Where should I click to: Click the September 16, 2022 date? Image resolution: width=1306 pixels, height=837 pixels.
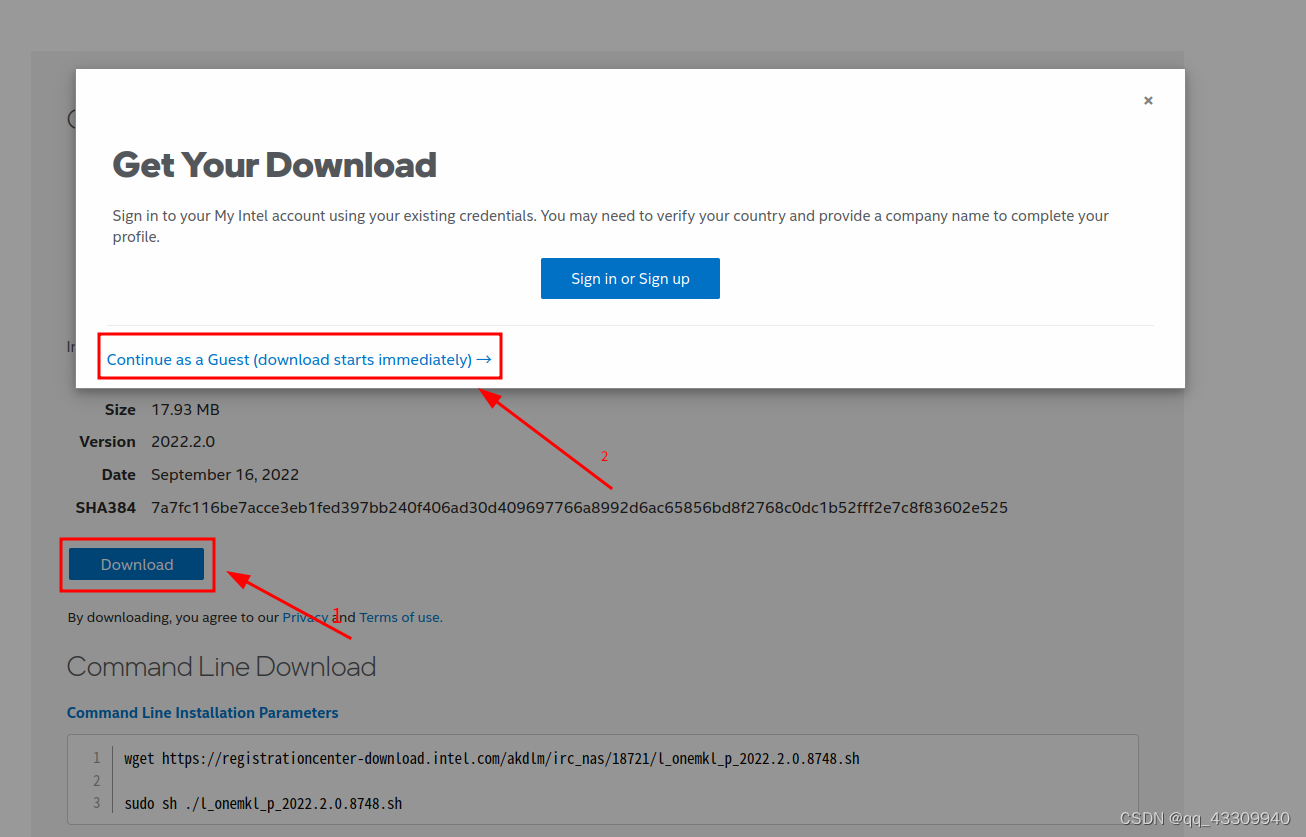click(x=225, y=474)
